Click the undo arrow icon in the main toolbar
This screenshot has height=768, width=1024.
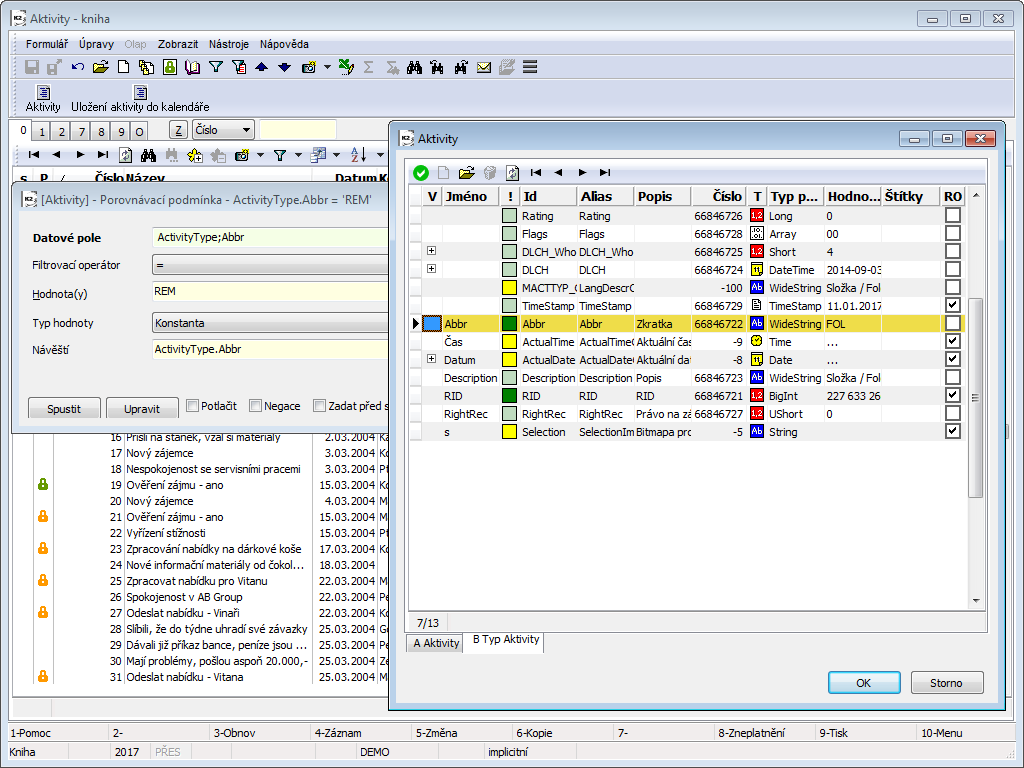(77, 67)
